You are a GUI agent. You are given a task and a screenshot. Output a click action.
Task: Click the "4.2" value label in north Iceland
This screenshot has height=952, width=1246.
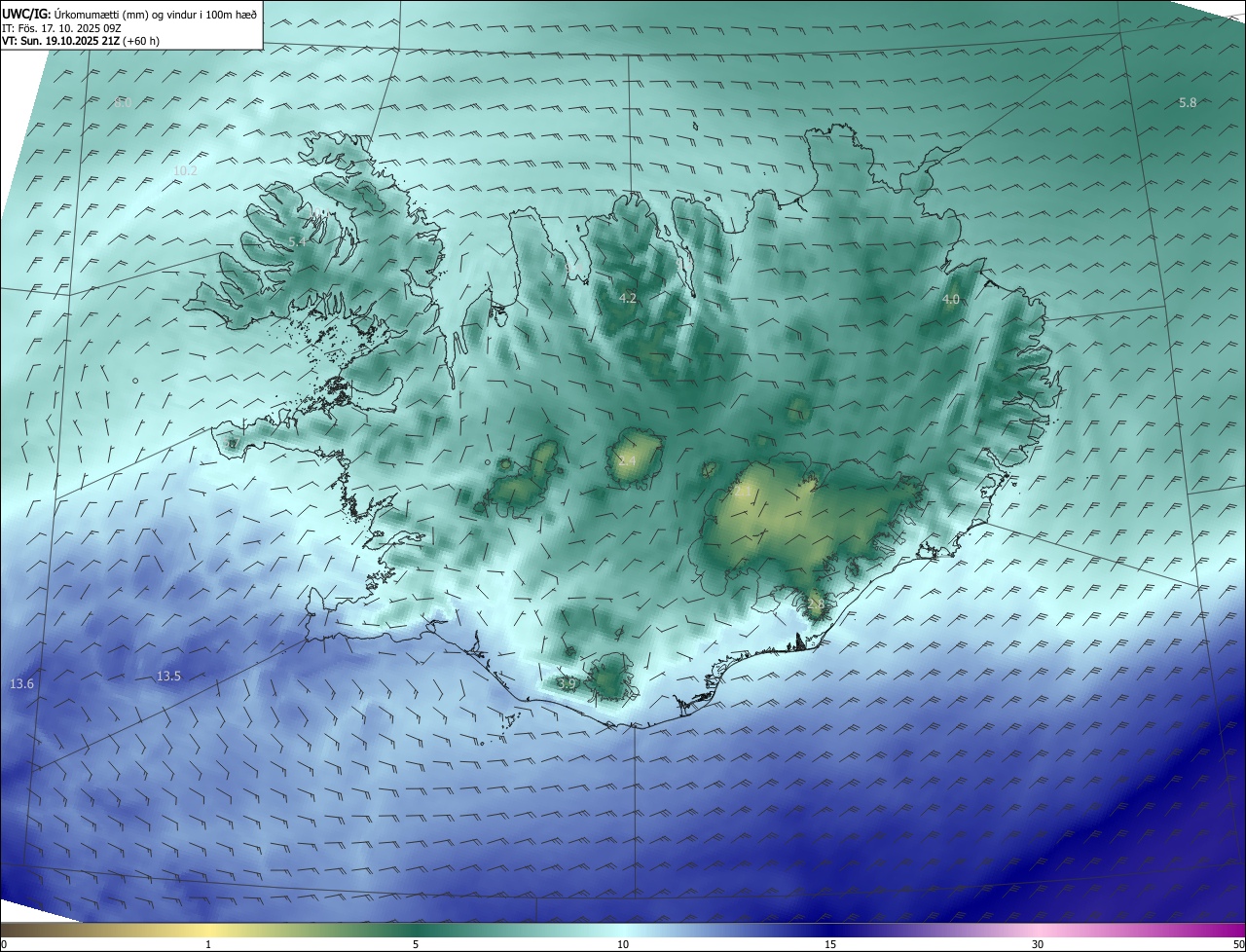point(628,298)
